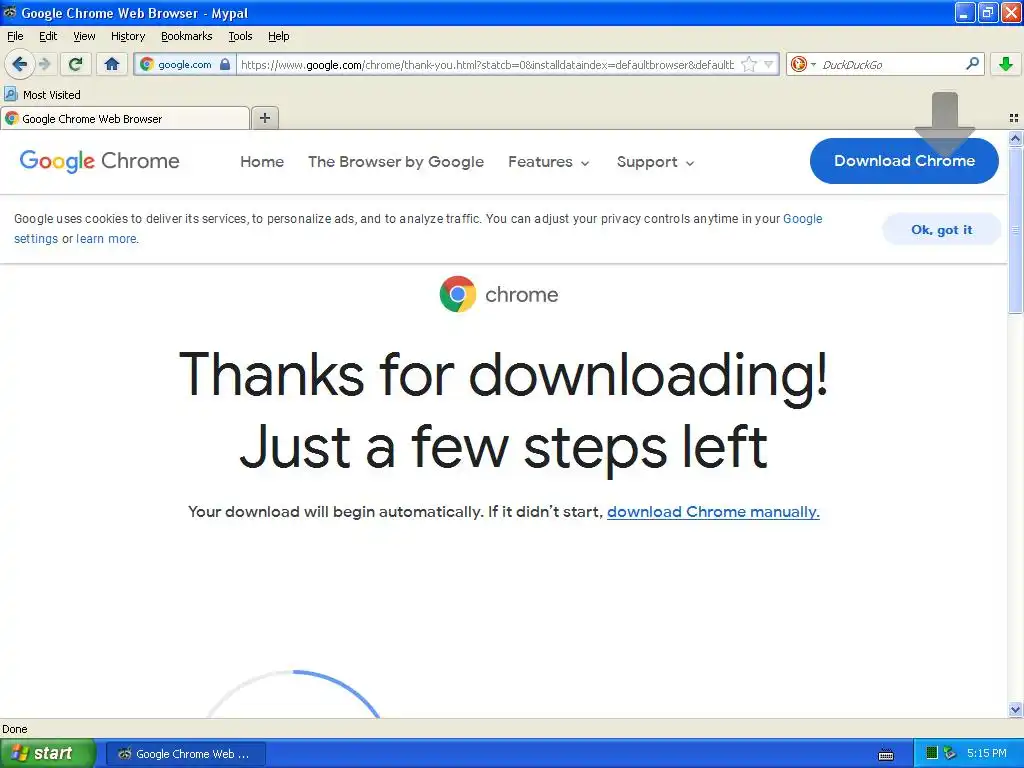The width and height of the screenshot is (1024, 768).
Task: Click the green system tray icon
Action: pyautogui.click(x=932, y=754)
